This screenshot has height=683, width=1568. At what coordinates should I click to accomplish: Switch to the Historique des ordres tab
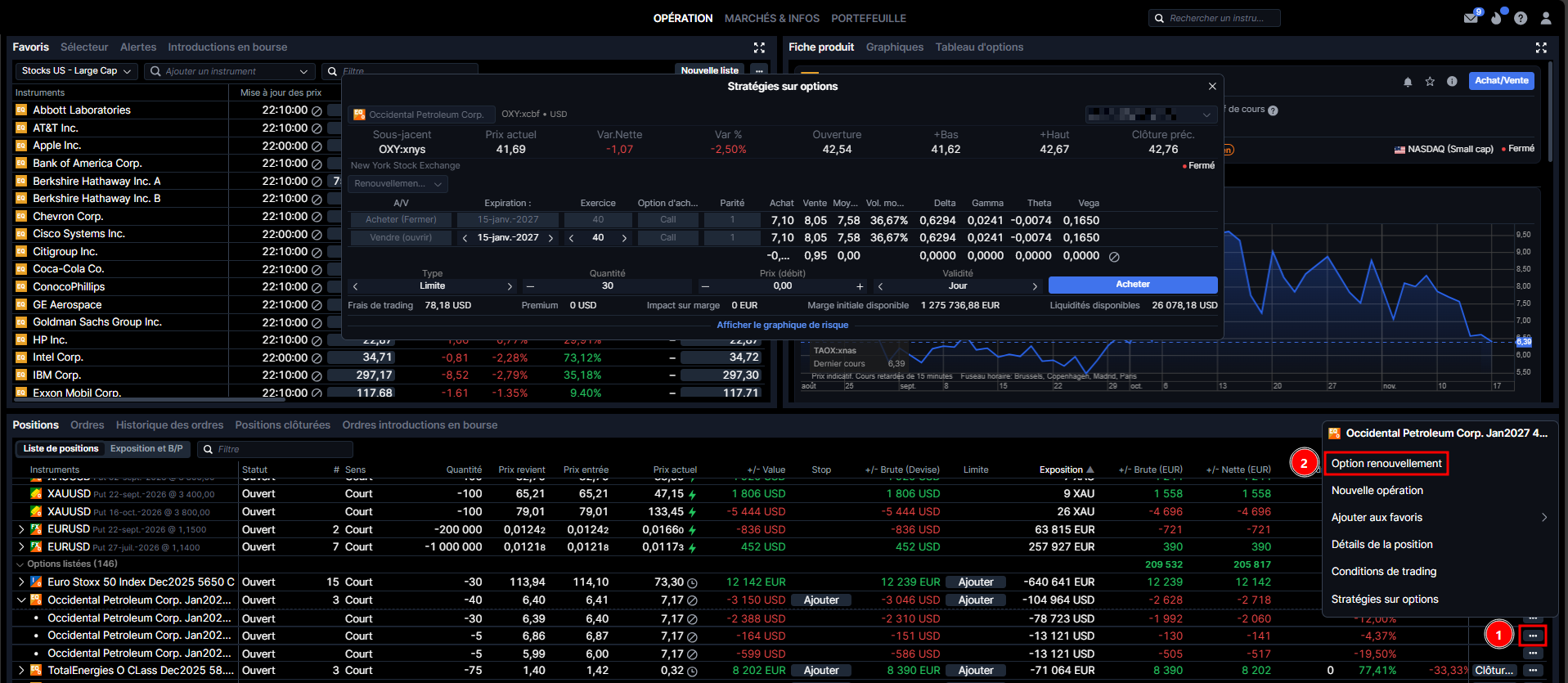169,425
